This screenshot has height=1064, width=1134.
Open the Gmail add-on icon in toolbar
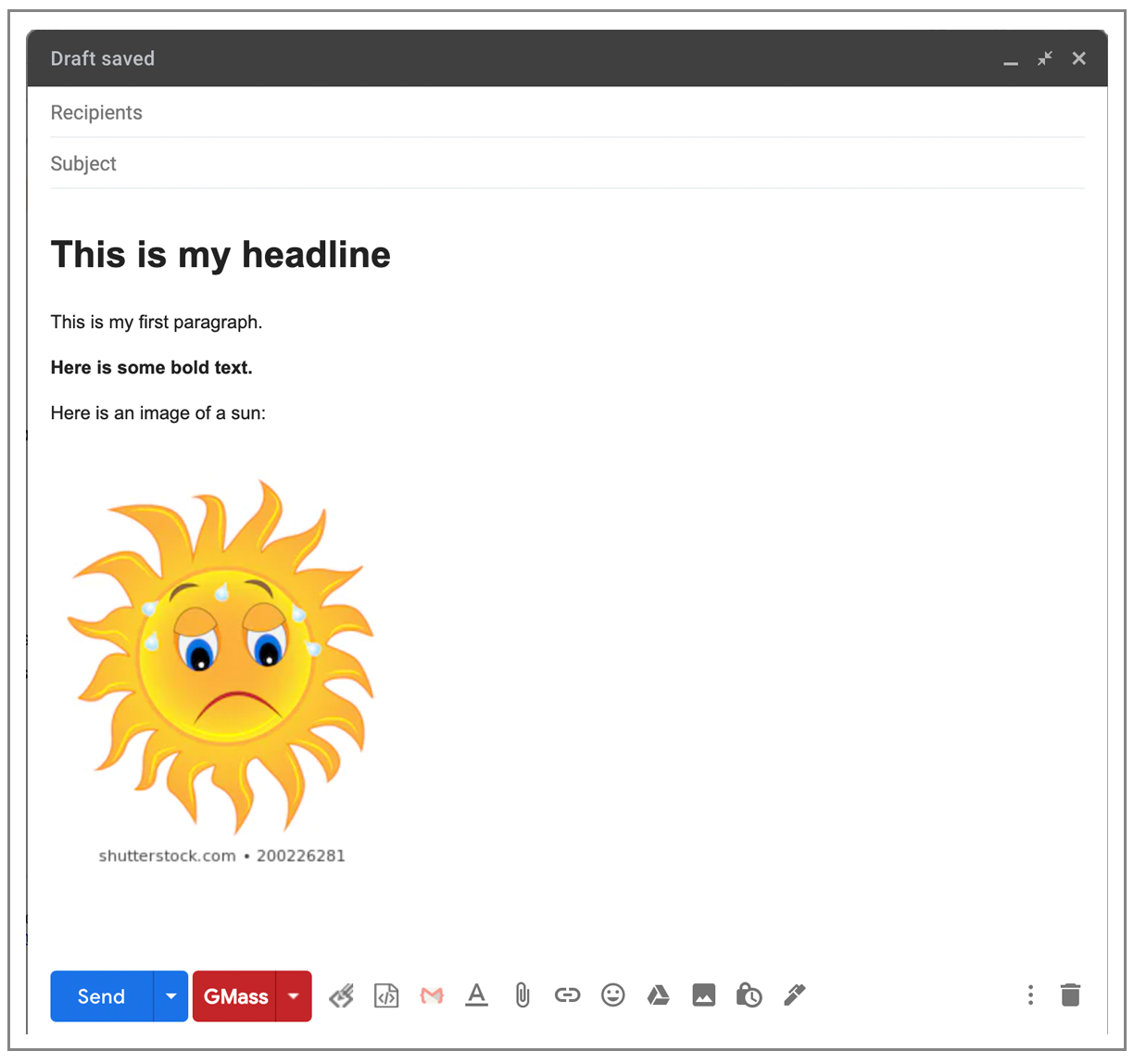(x=431, y=995)
